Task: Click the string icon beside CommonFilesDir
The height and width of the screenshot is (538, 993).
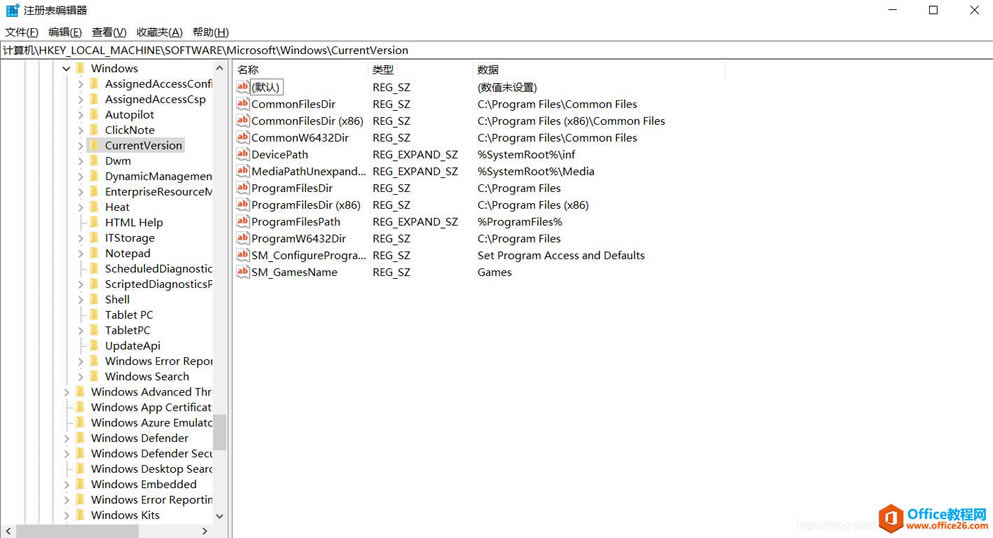Action: click(243, 104)
